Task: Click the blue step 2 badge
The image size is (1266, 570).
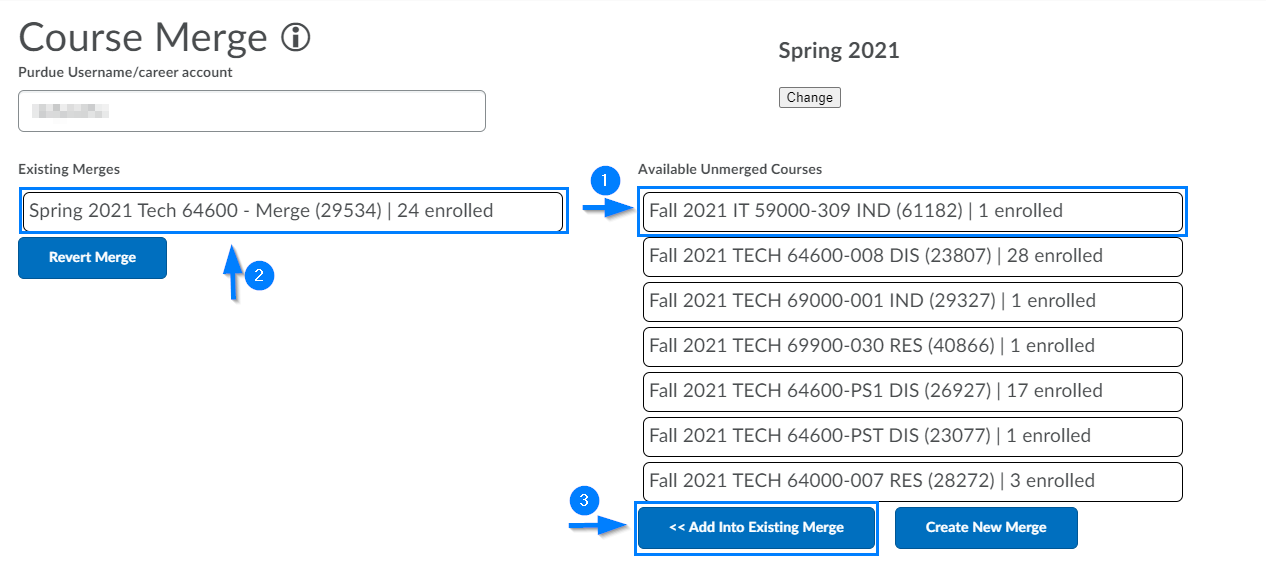Action: [259, 277]
